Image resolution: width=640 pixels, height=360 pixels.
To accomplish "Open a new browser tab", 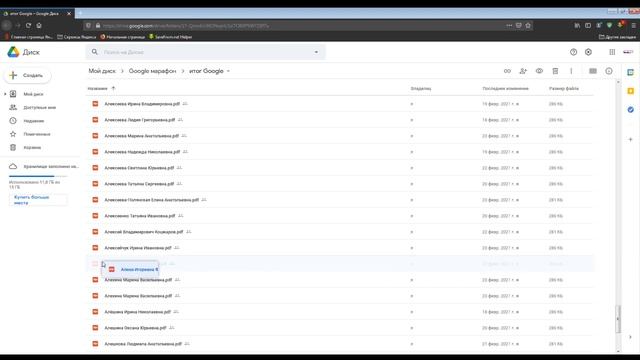I will click(80, 13).
